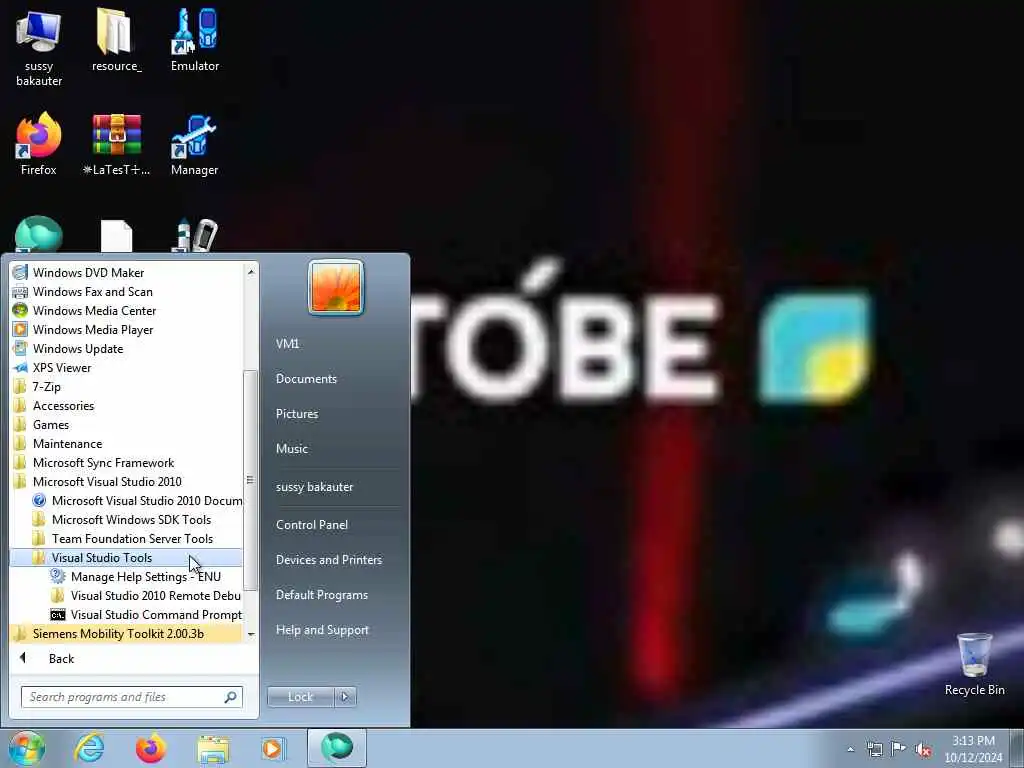1024x768 pixels.
Task: Click the programs list scroll up arrow
Action: 251,271
